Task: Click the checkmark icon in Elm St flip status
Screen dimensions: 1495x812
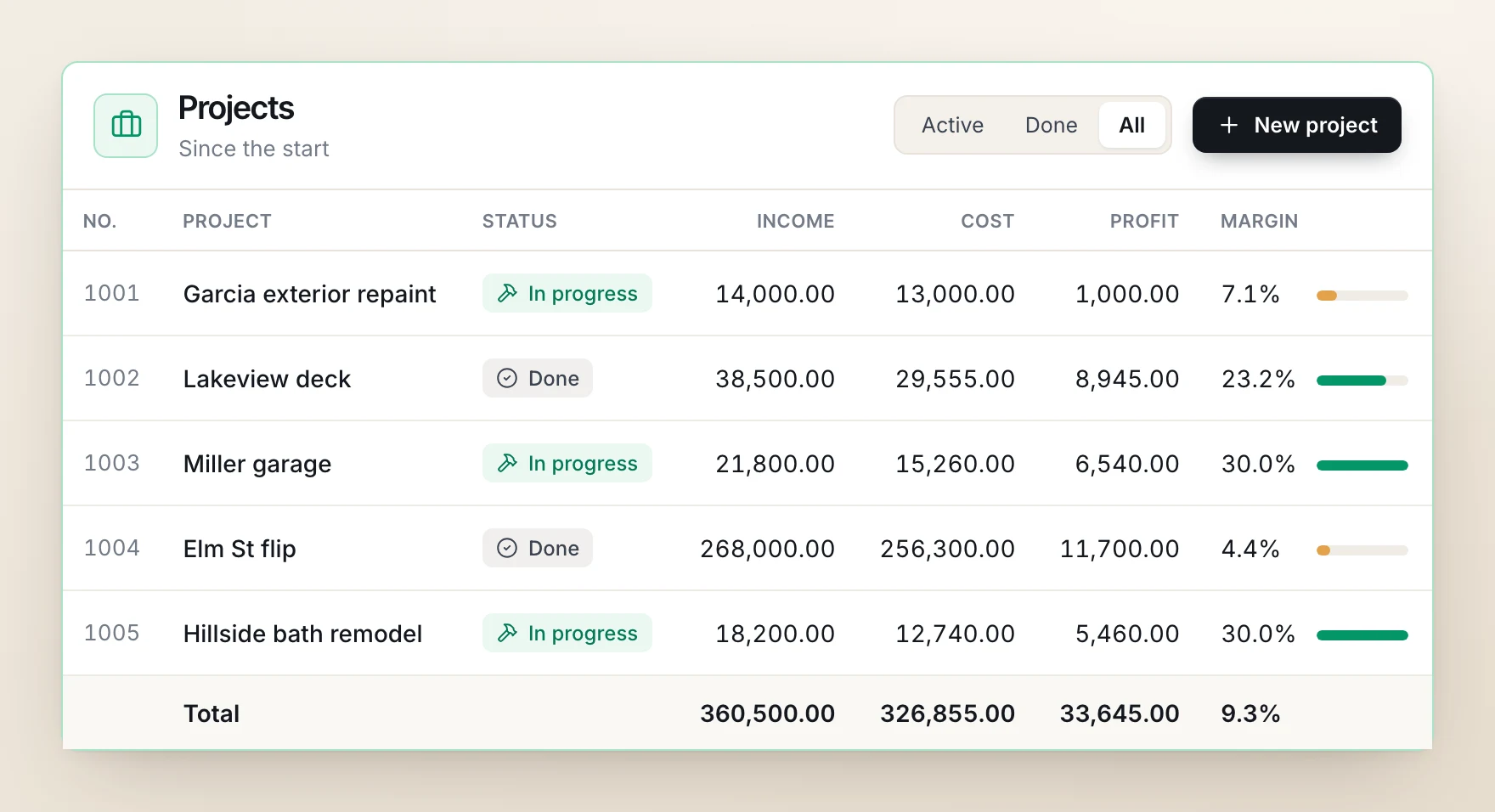Action: (507, 548)
